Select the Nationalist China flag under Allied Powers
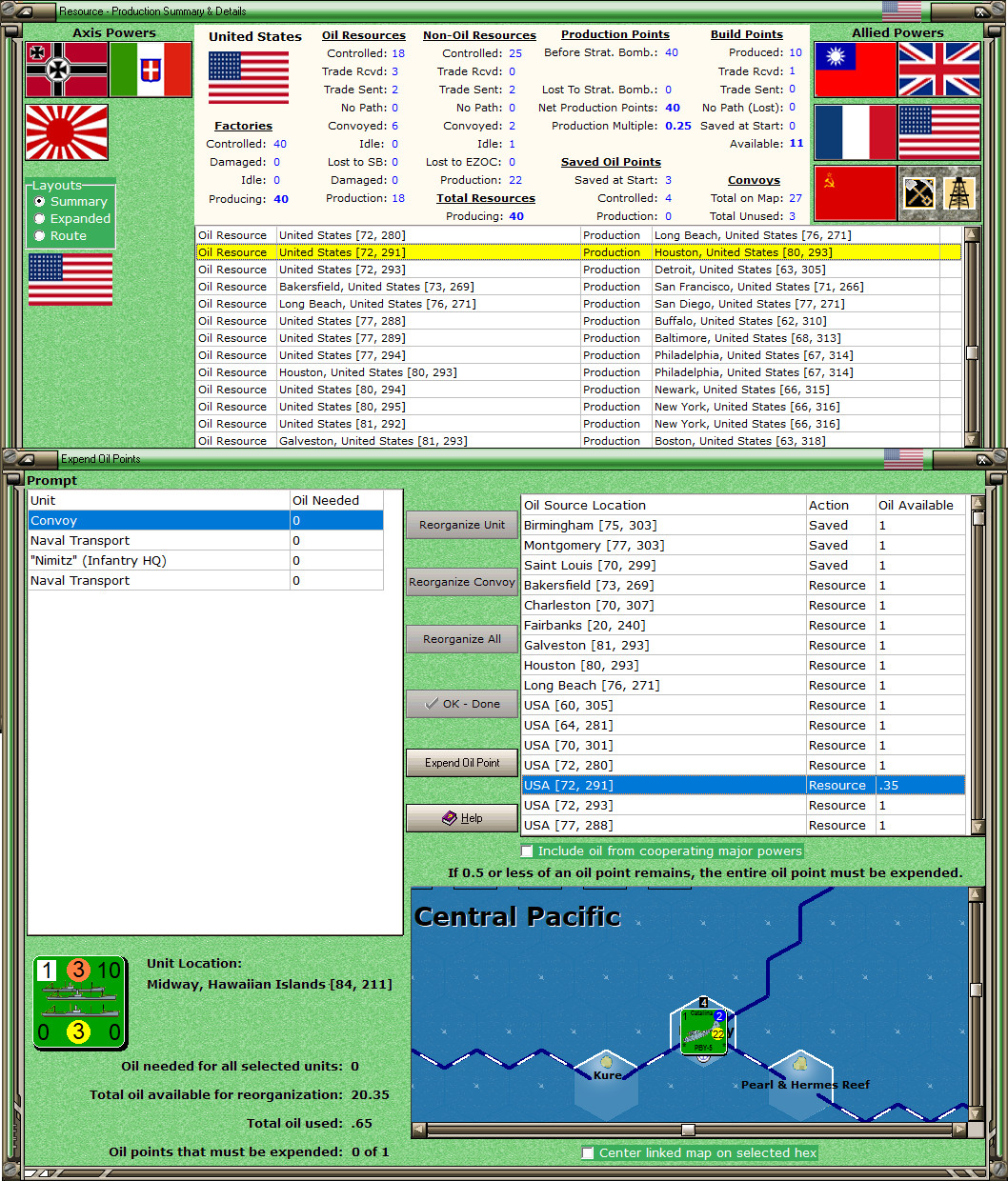 [x=856, y=70]
